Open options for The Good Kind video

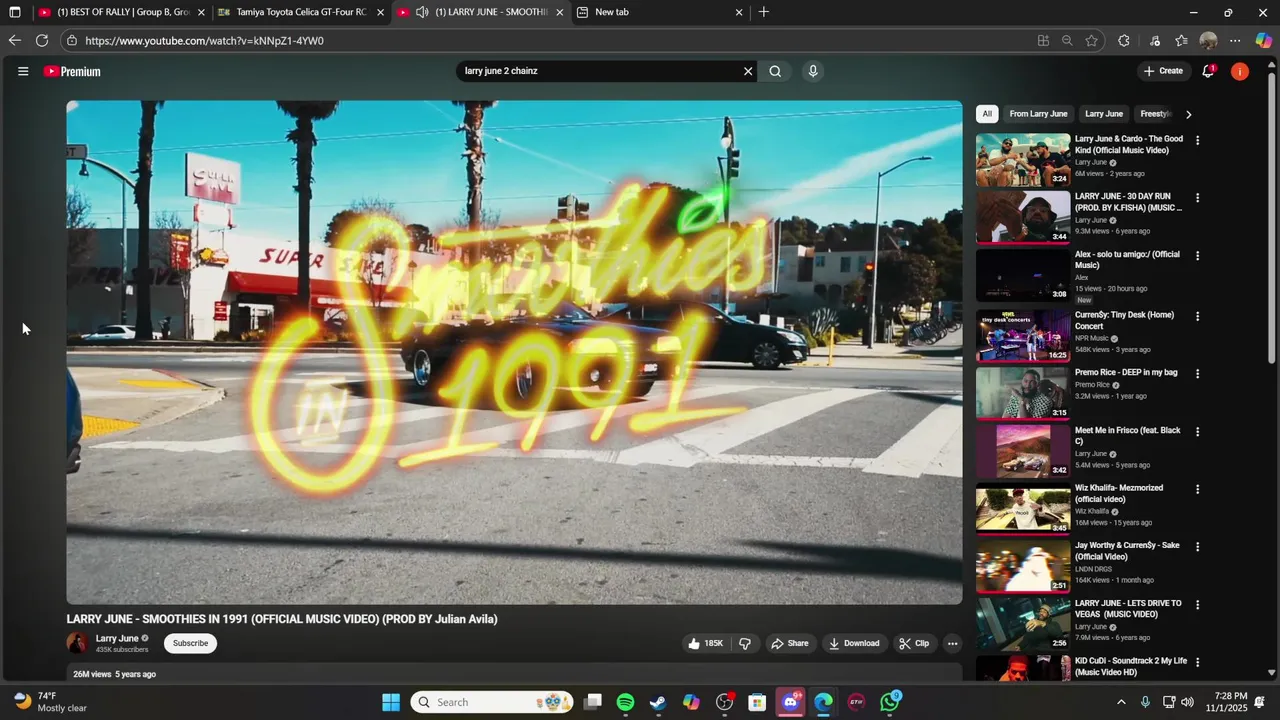coord(1197,140)
